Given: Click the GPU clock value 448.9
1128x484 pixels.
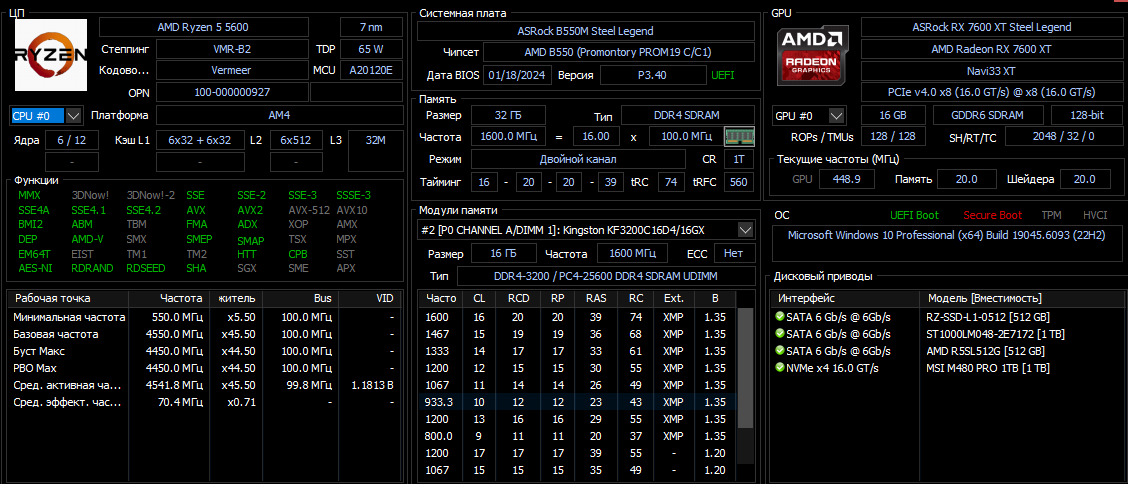Looking at the screenshot, I should [847, 179].
